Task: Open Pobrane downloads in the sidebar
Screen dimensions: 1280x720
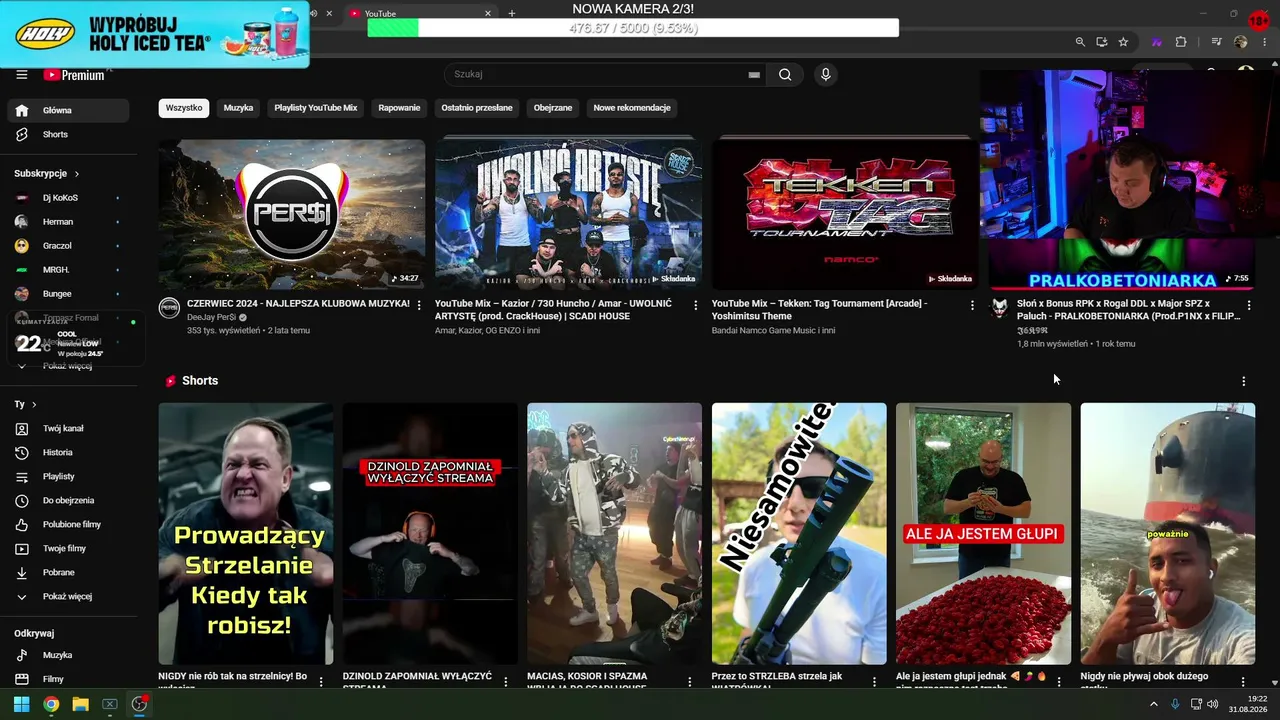Action: coord(68,572)
